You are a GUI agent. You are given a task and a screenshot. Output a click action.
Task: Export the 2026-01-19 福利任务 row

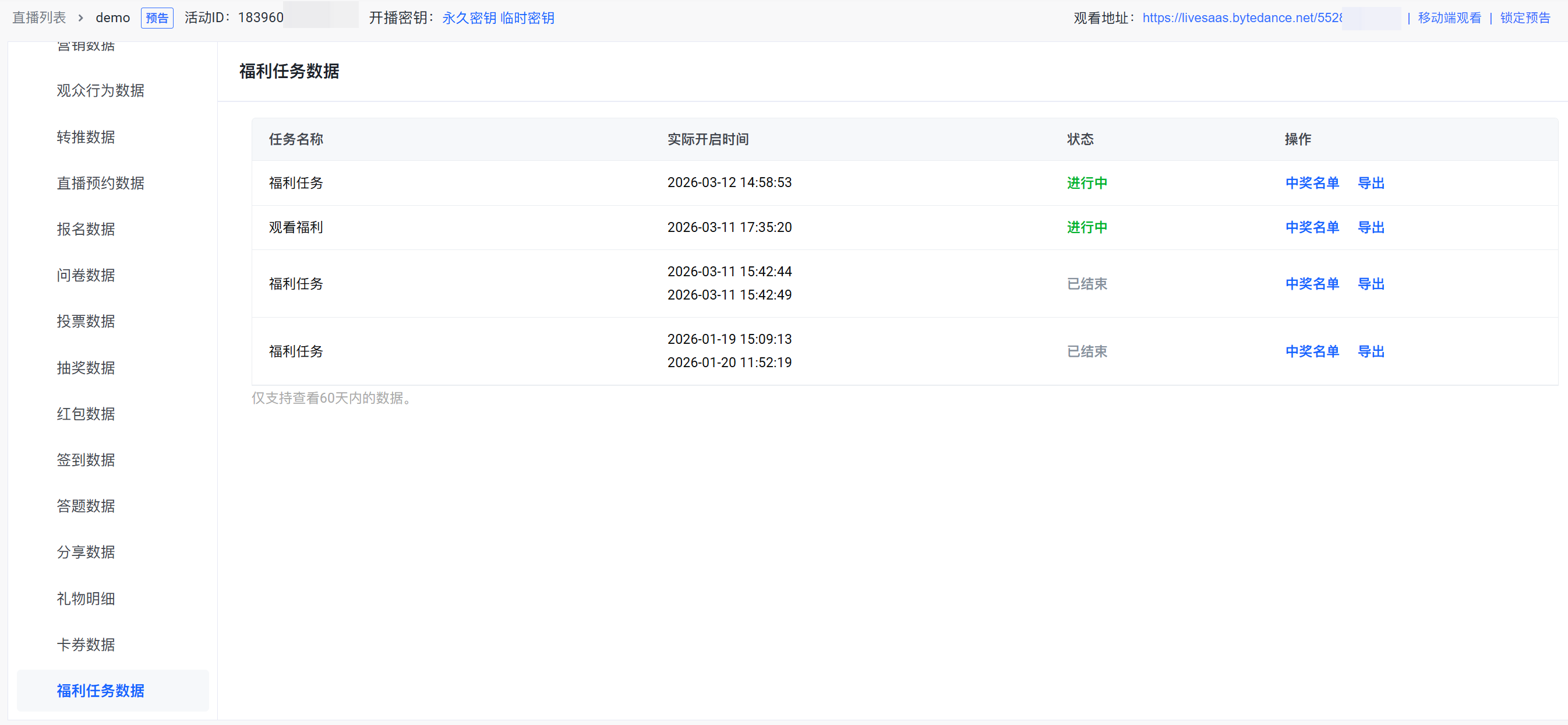pos(1371,351)
